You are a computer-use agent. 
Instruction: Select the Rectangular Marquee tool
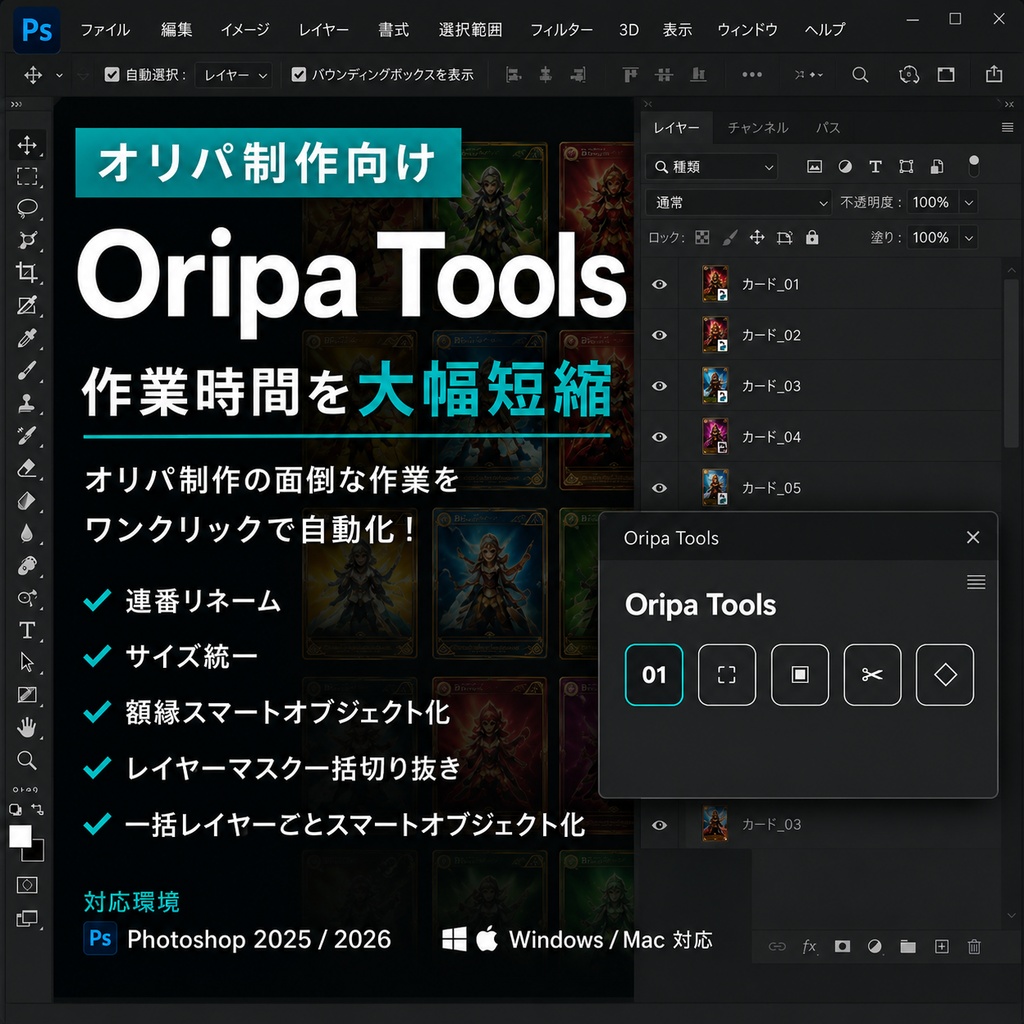(x=27, y=176)
